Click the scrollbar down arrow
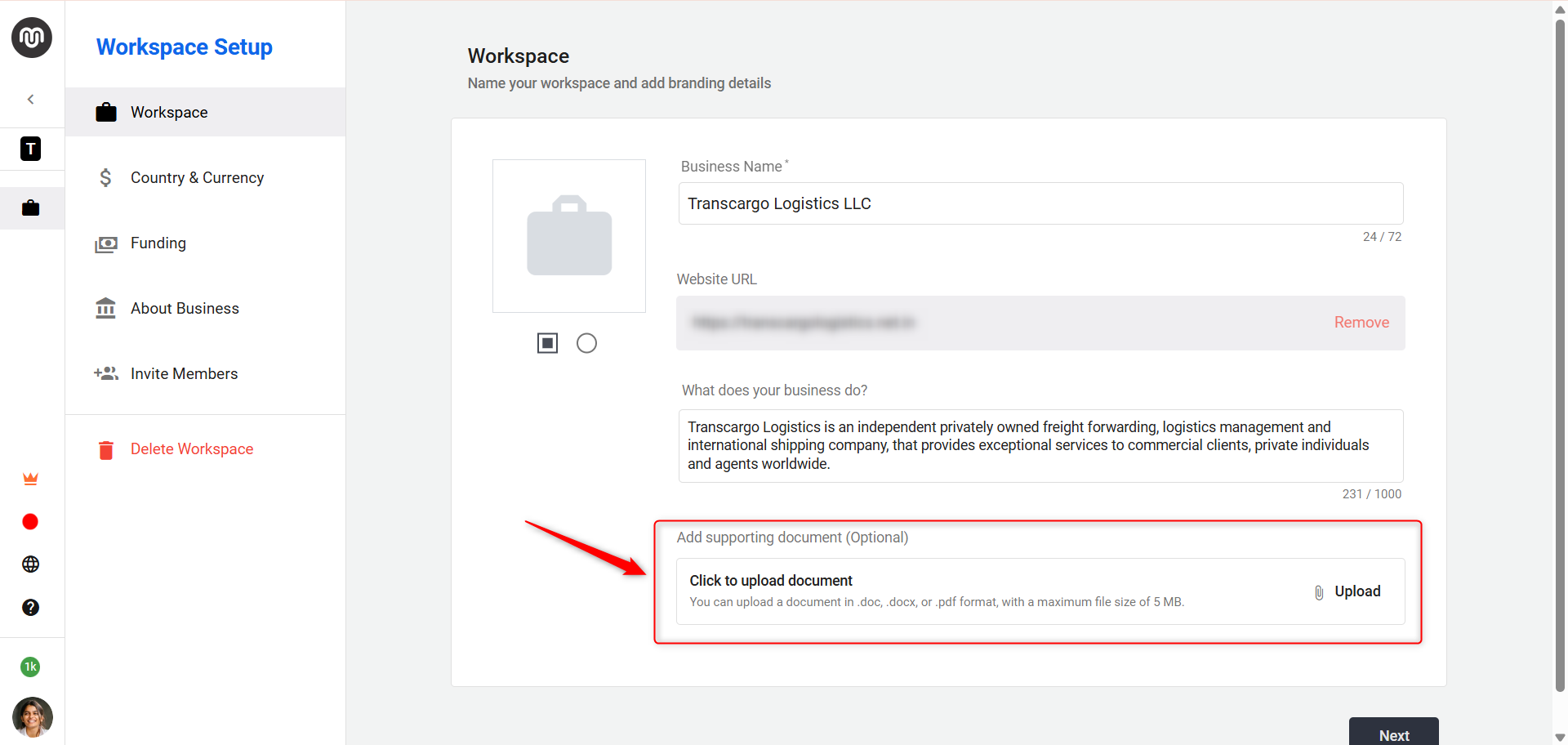The height and width of the screenshot is (745, 1568). 1560,738
